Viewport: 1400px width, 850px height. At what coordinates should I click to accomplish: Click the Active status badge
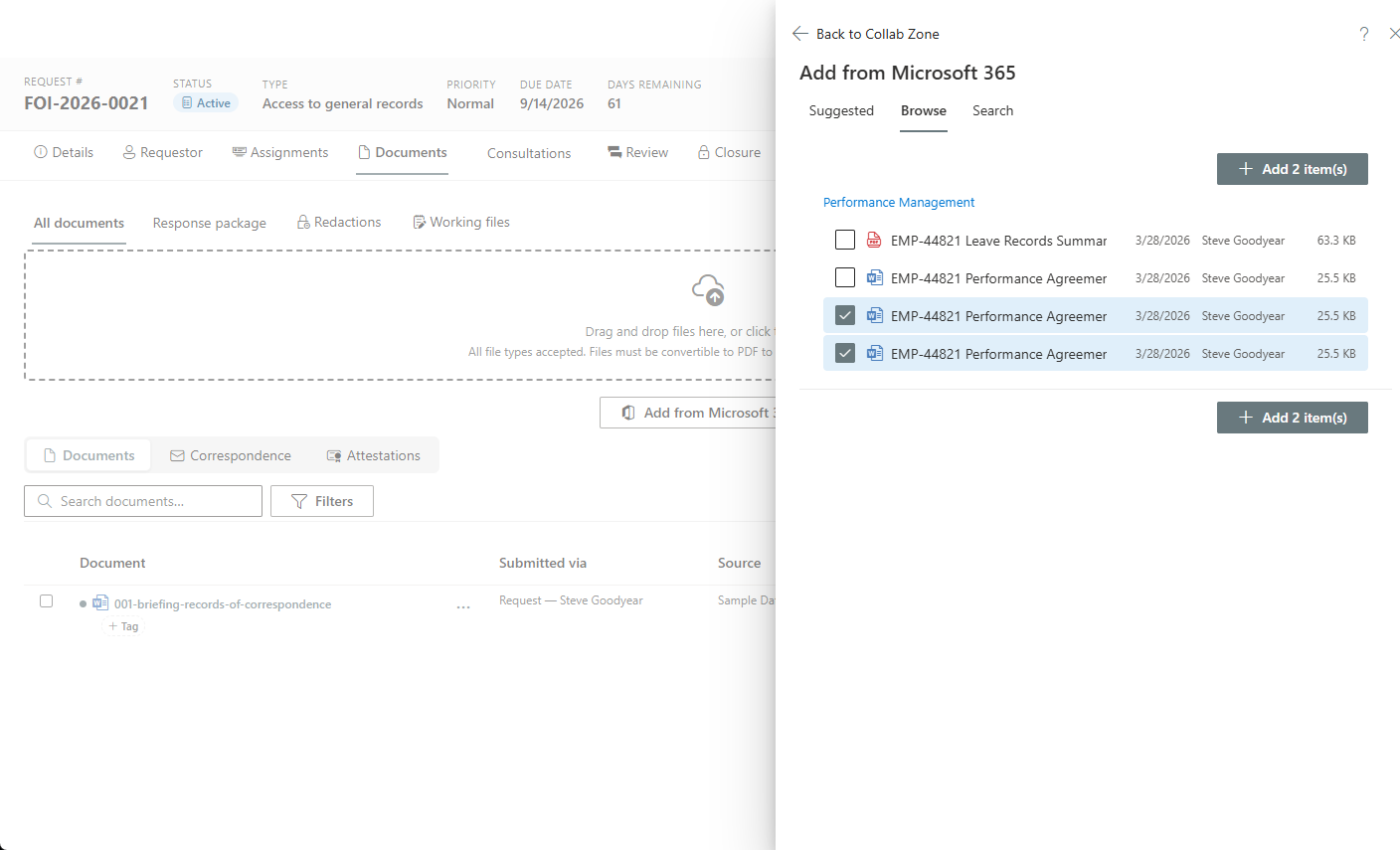click(x=206, y=103)
